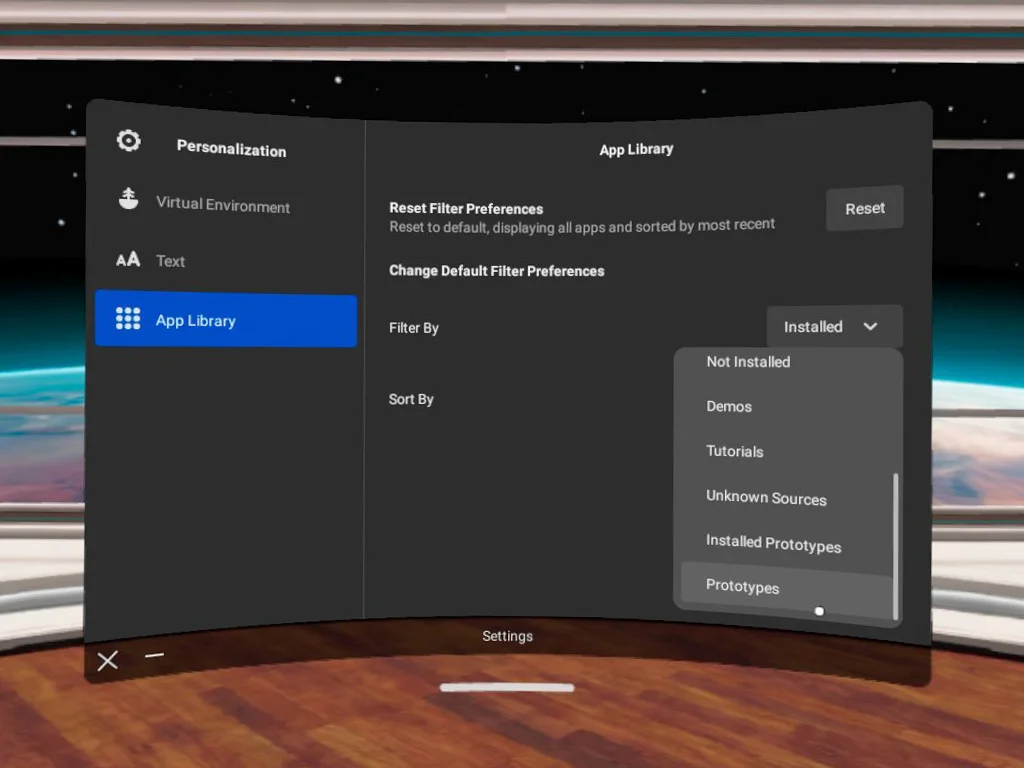Select the Demos filter option
The image size is (1024, 768).
[729, 407]
